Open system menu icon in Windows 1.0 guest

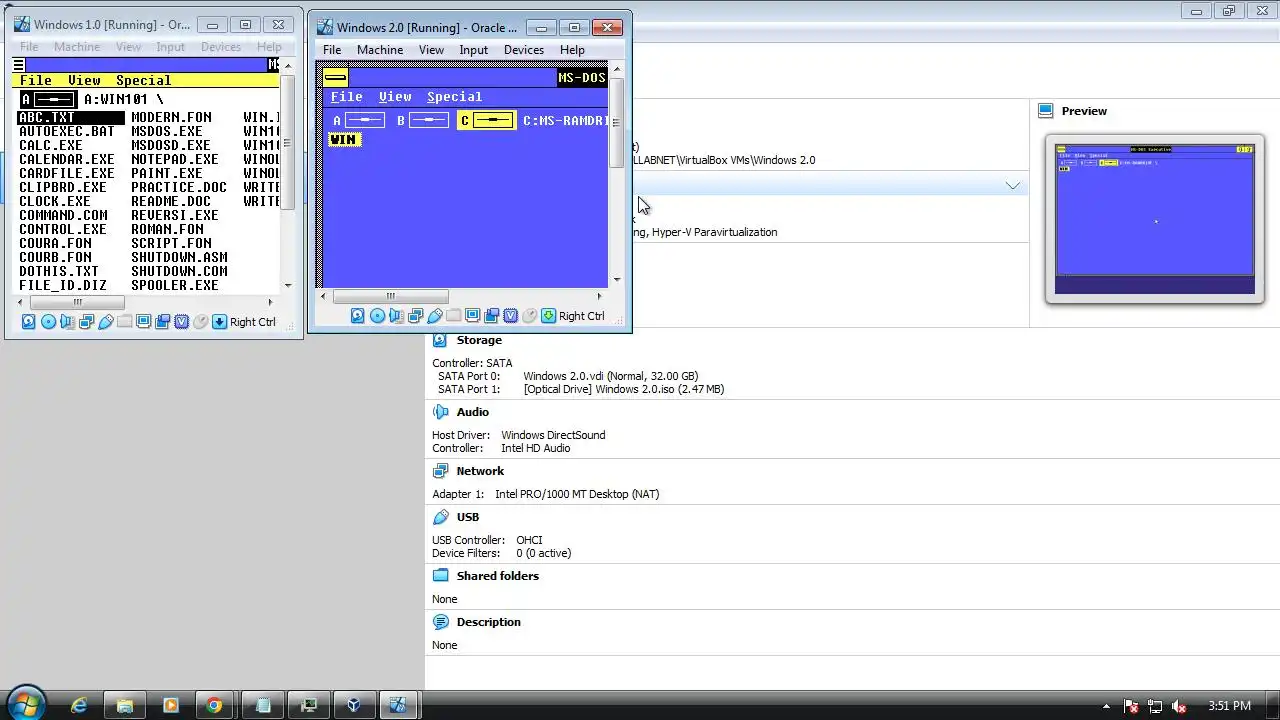pos(19,65)
